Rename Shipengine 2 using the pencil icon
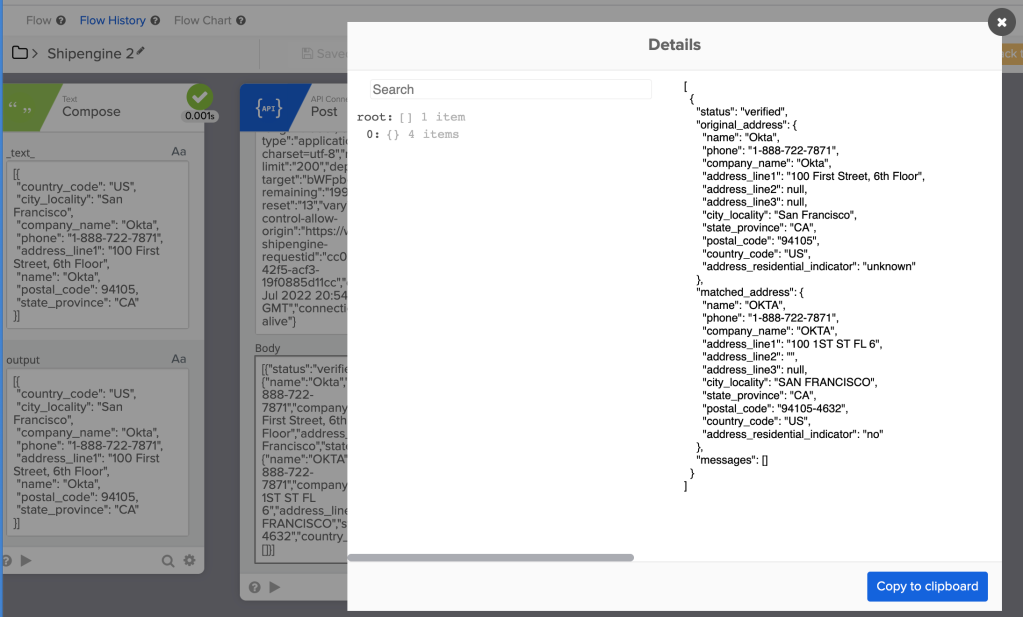The image size is (1023, 617). pyautogui.click(x=141, y=51)
